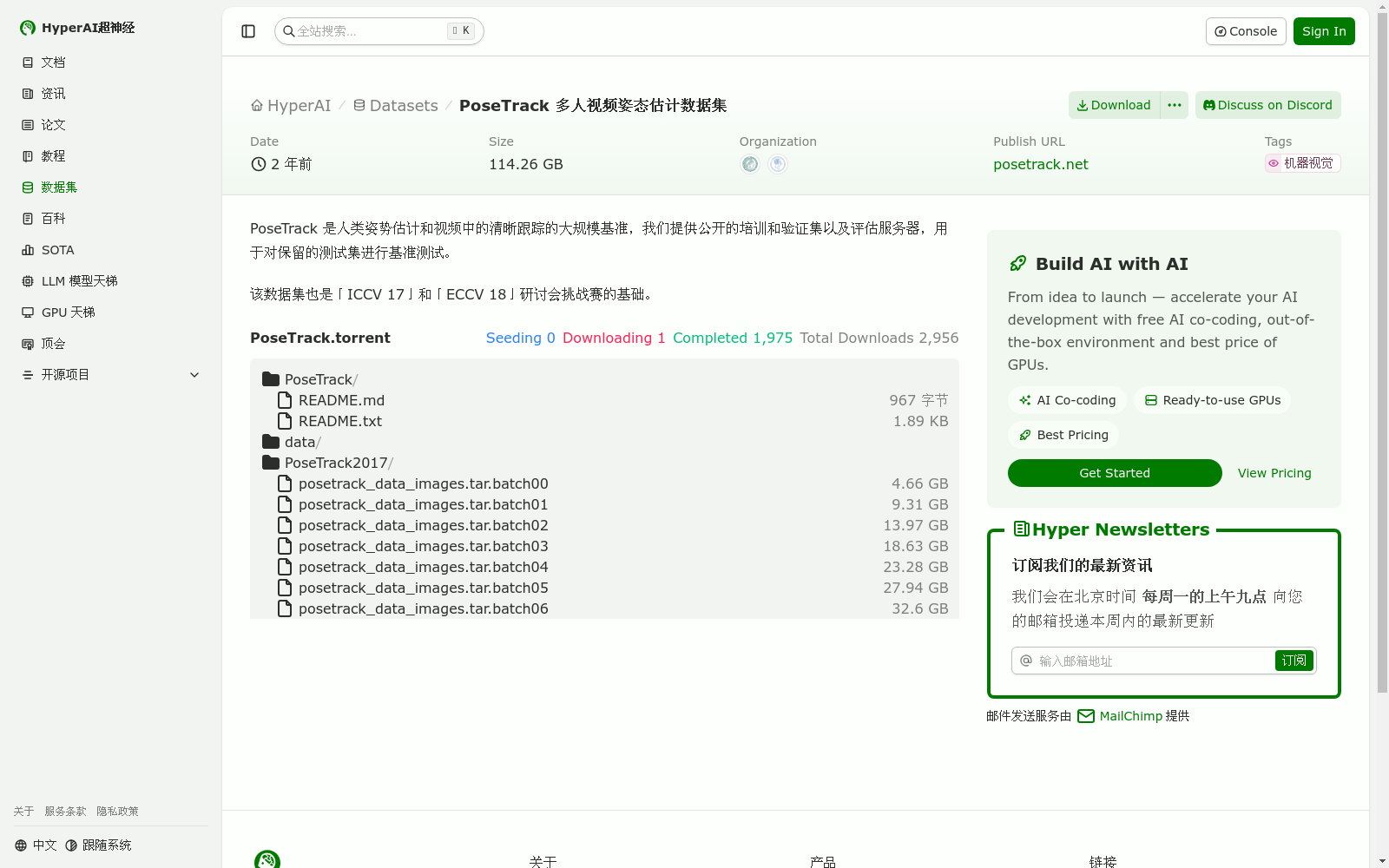Click the Downloading 1 status
Image resolution: width=1389 pixels, height=868 pixels.
pos(614,339)
